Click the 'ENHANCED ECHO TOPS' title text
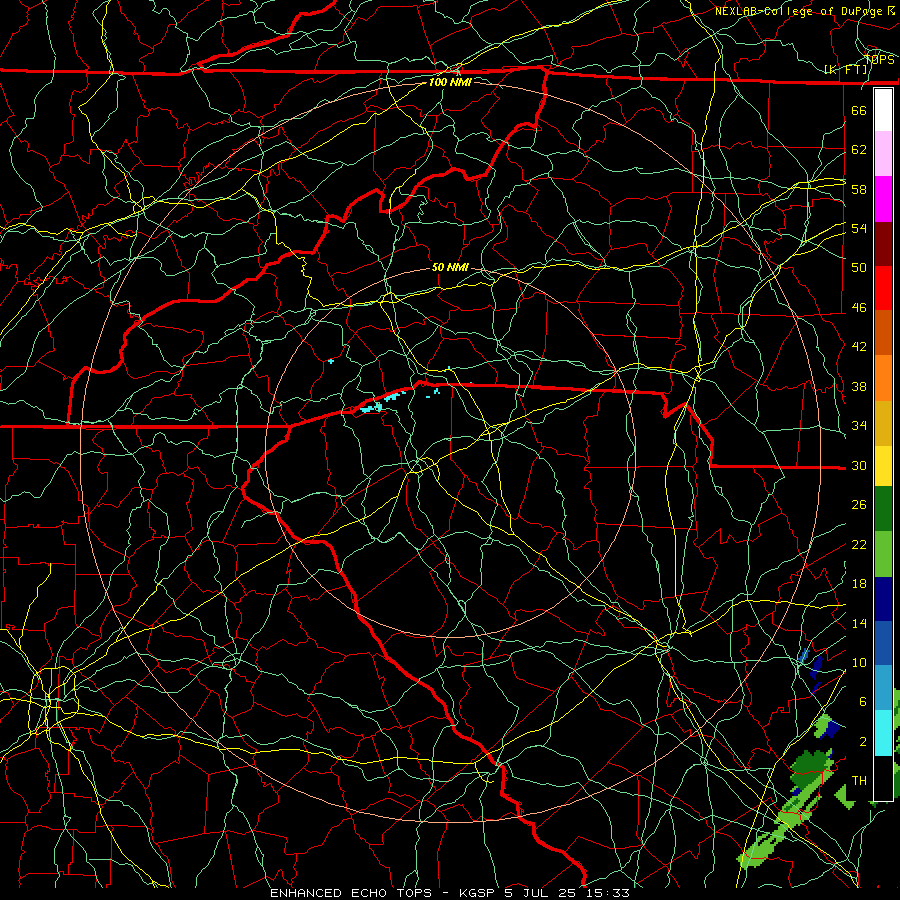Image resolution: width=900 pixels, height=900 pixels. pyautogui.click(x=350, y=893)
